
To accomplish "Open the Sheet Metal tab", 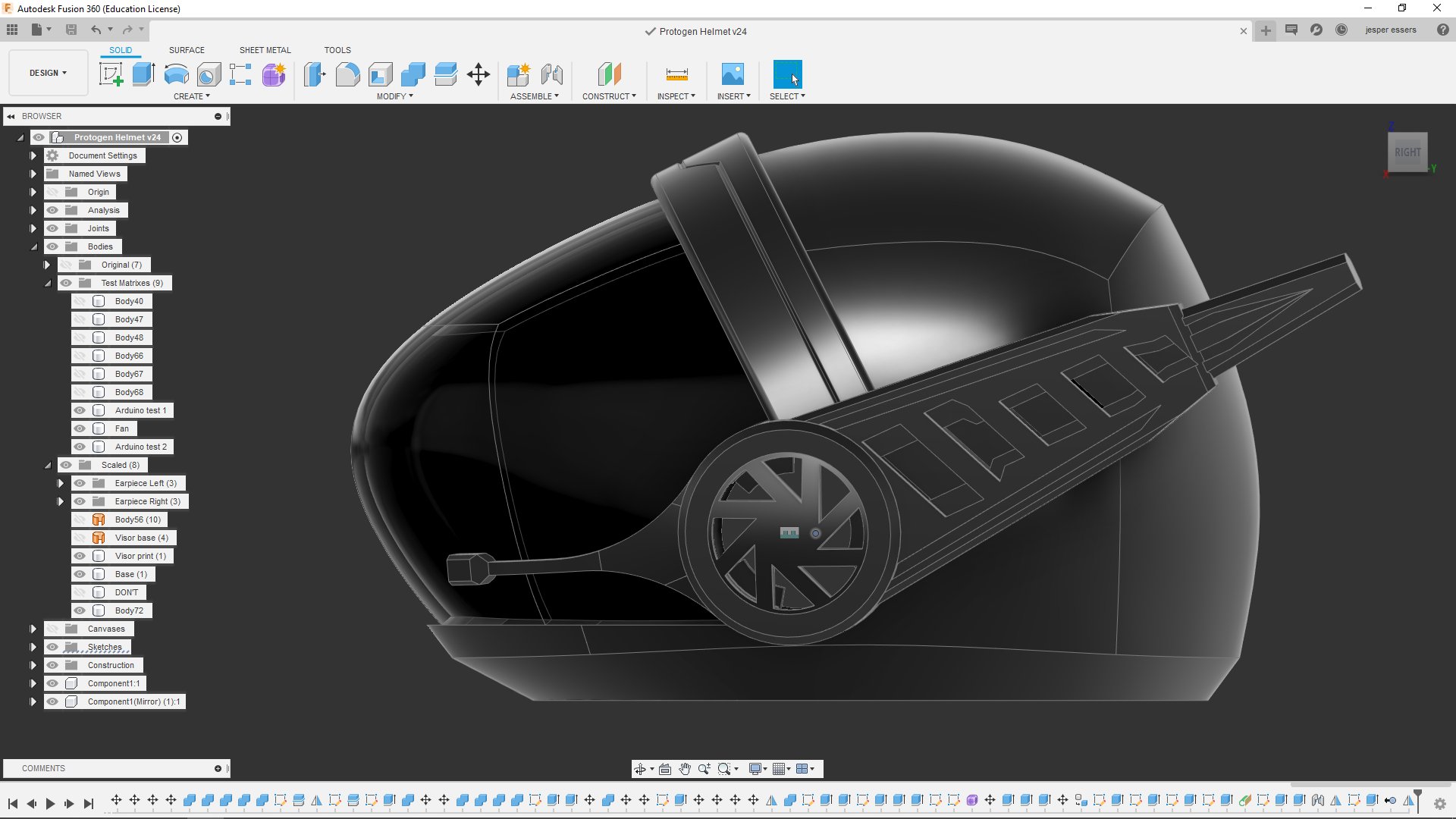I will click(x=265, y=50).
